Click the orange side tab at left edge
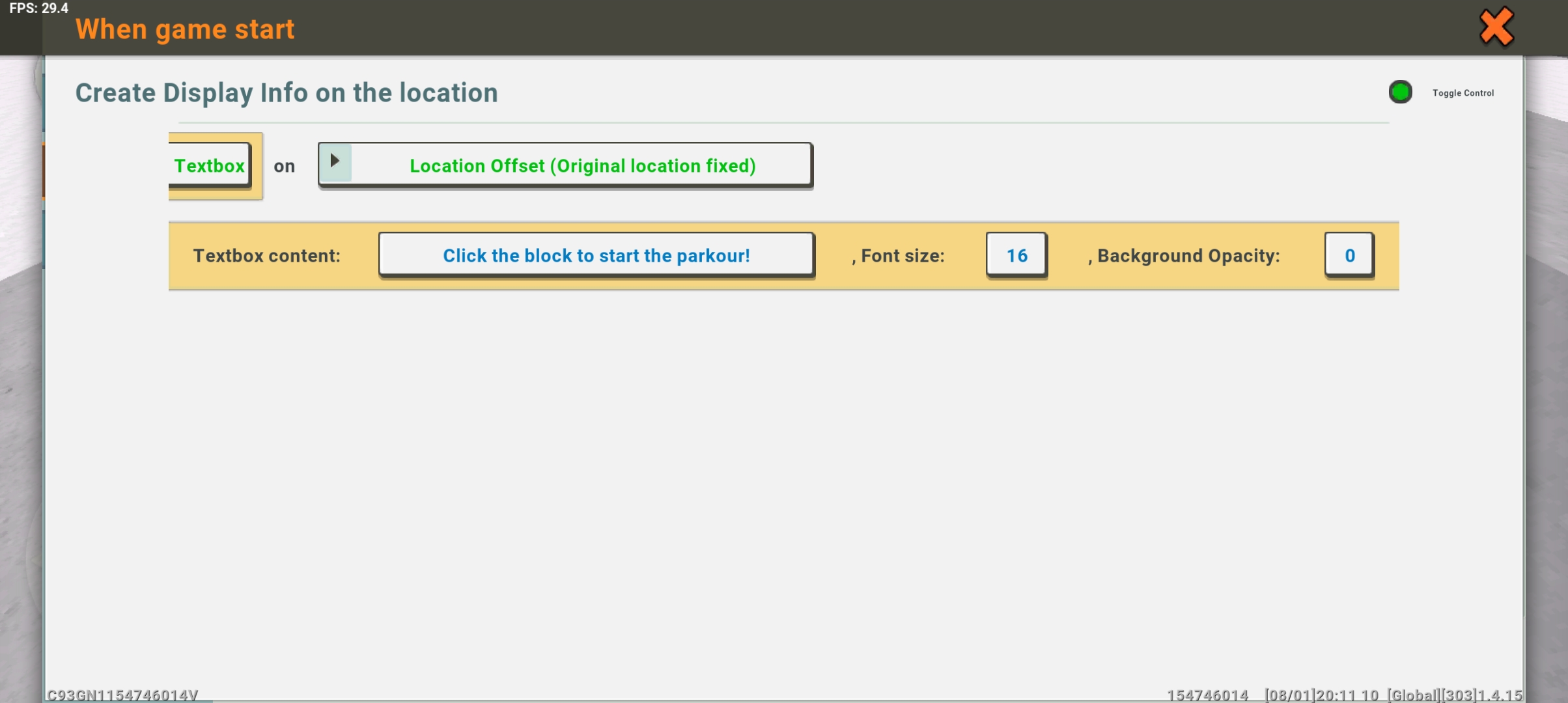Image resolution: width=1568 pixels, height=703 pixels. [x=44, y=171]
